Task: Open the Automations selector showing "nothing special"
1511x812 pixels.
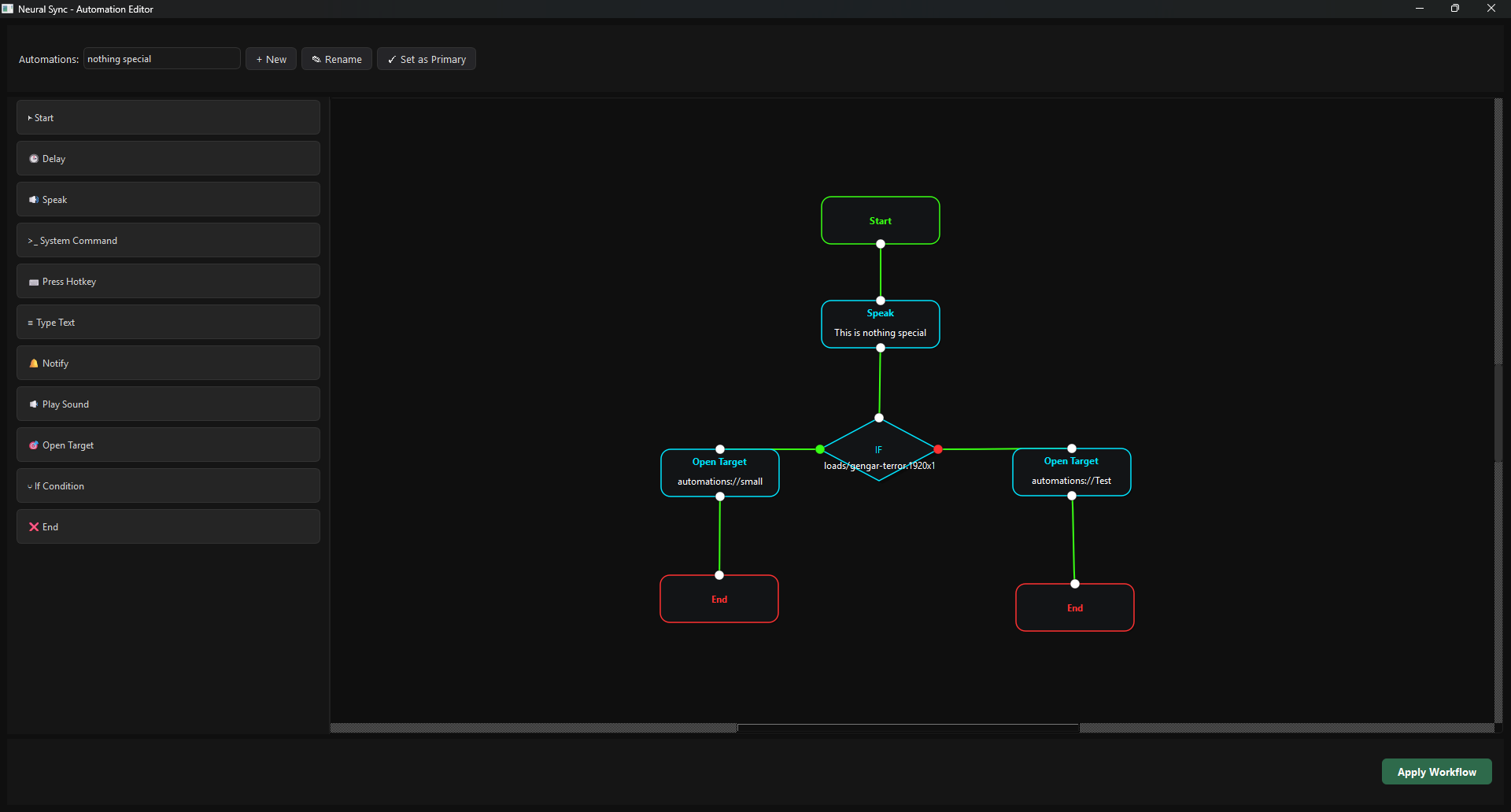Action: pyautogui.click(x=162, y=59)
